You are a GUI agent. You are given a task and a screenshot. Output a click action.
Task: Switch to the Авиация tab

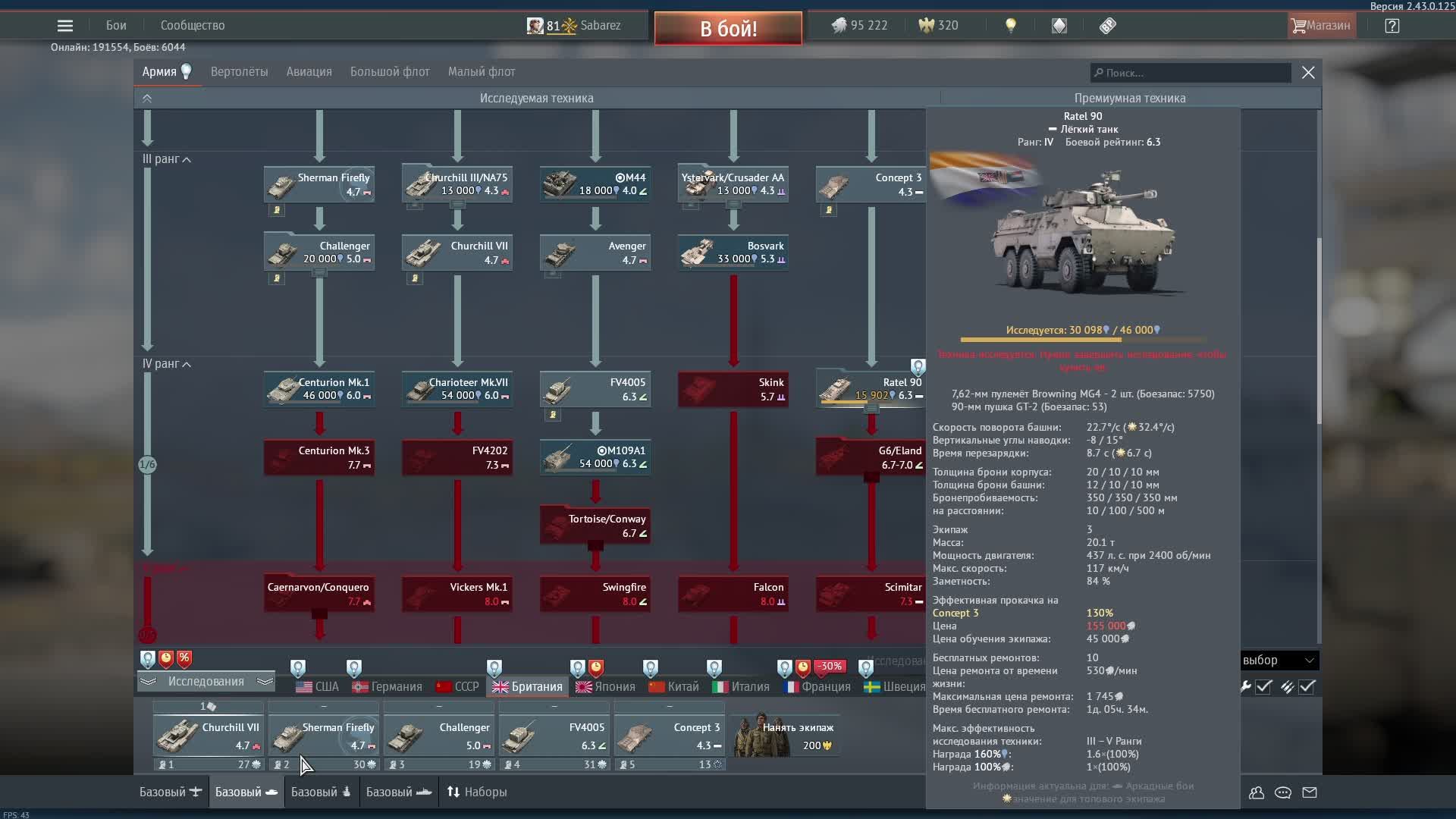click(x=309, y=72)
